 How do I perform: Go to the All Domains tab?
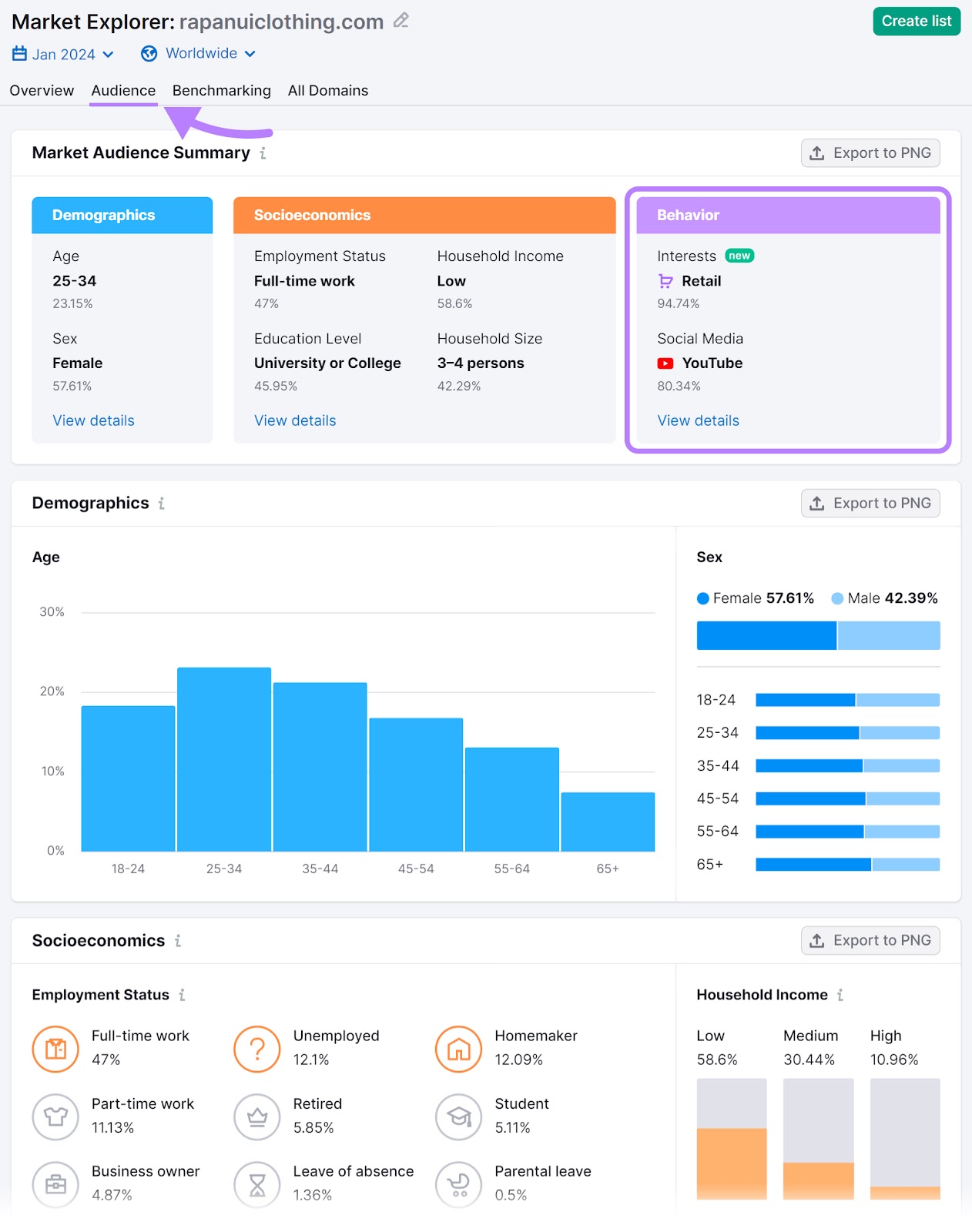[328, 91]
